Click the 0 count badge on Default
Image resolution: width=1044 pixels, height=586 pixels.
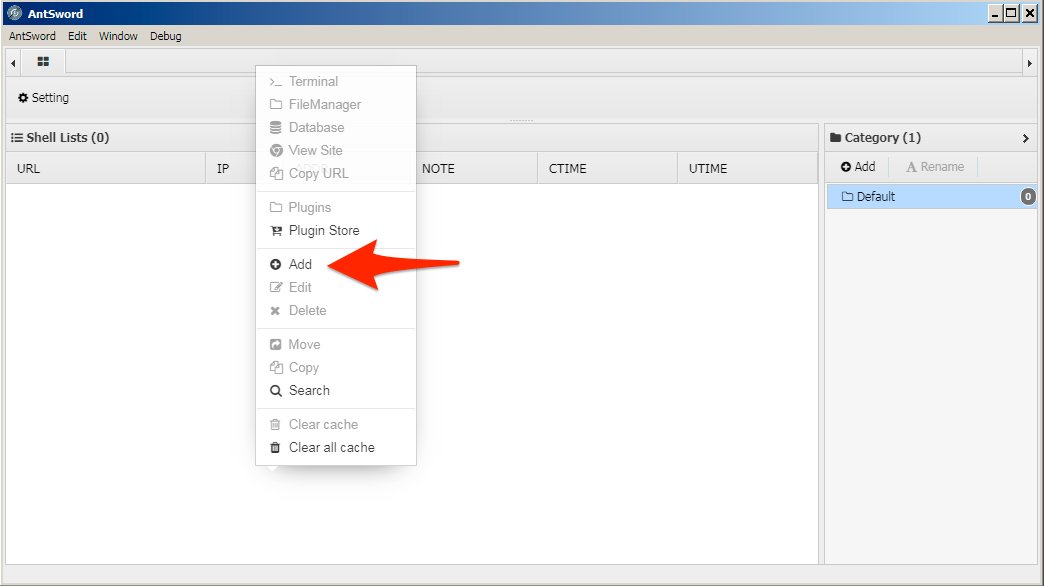[x=1028, y=196]
